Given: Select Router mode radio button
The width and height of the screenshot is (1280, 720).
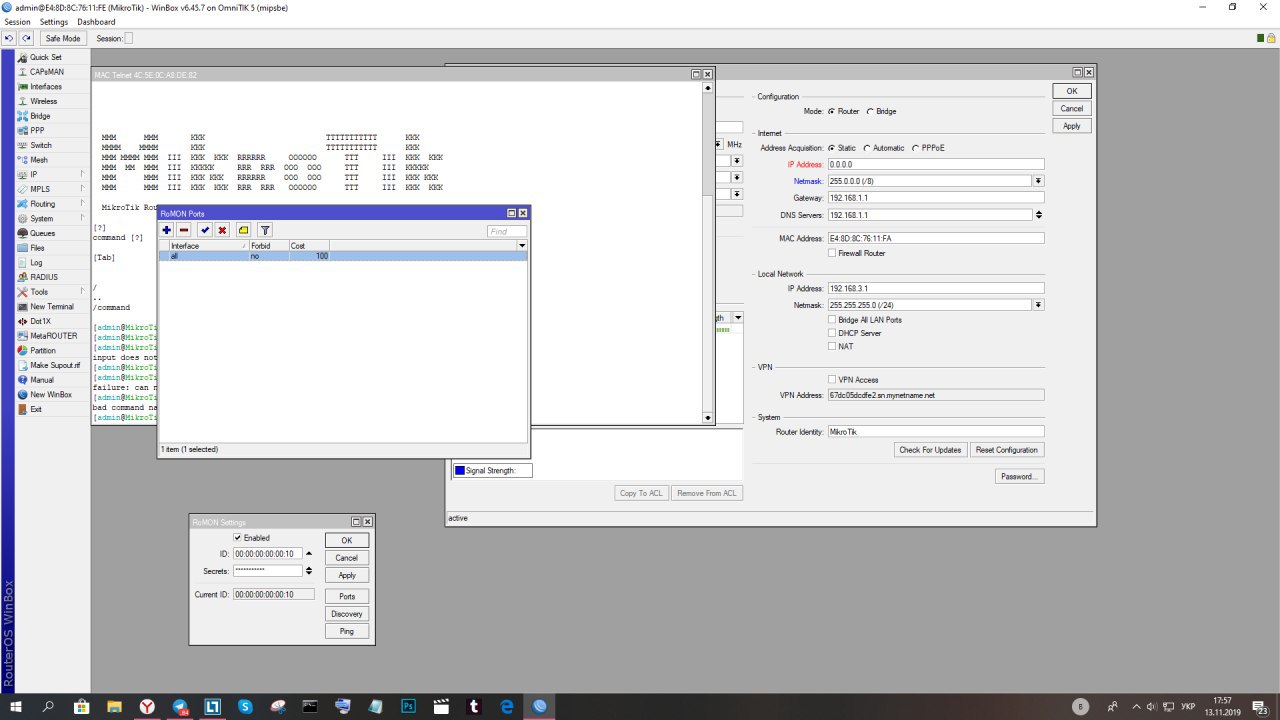Looking at the screenshot, I should tap(831, 111).
